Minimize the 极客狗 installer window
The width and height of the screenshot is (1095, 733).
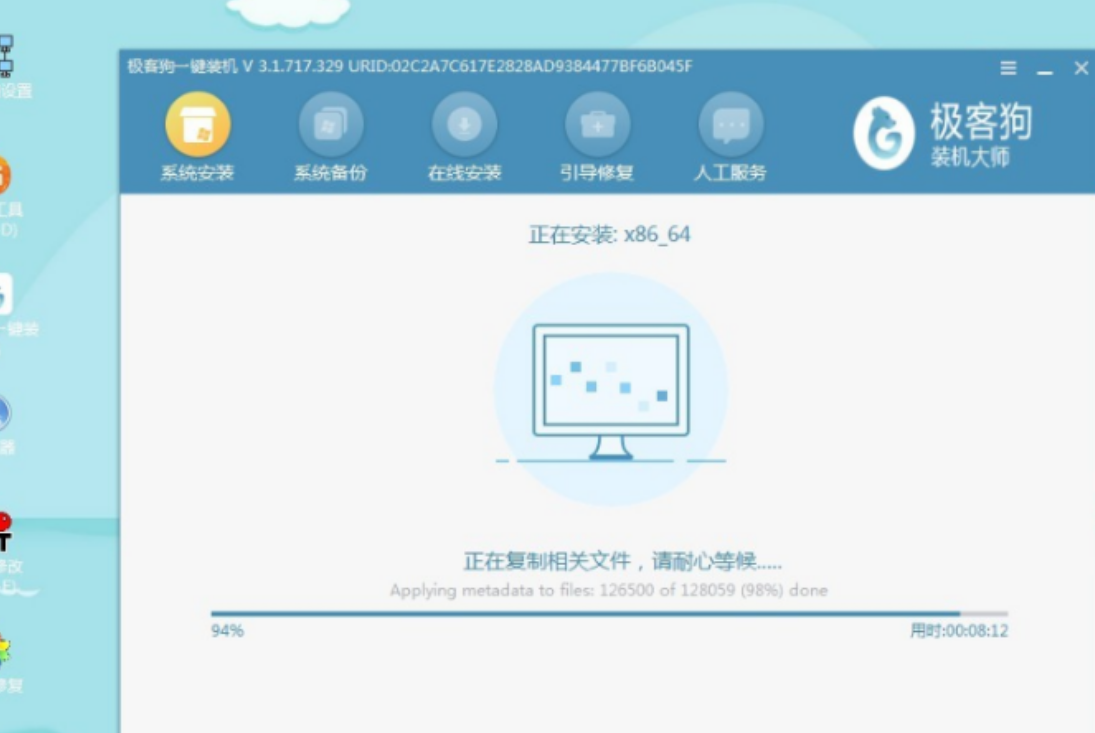[x=1045, y=69]
